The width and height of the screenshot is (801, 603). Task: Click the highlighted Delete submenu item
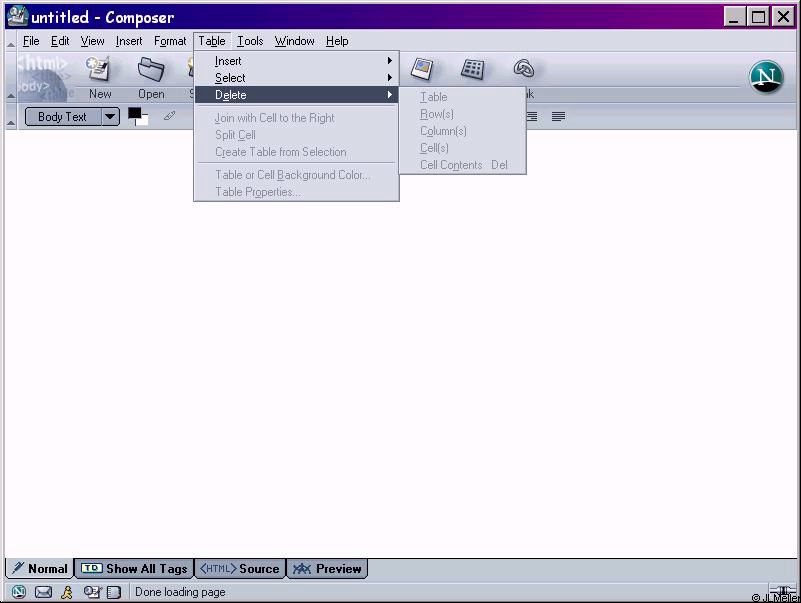point(296,95)
